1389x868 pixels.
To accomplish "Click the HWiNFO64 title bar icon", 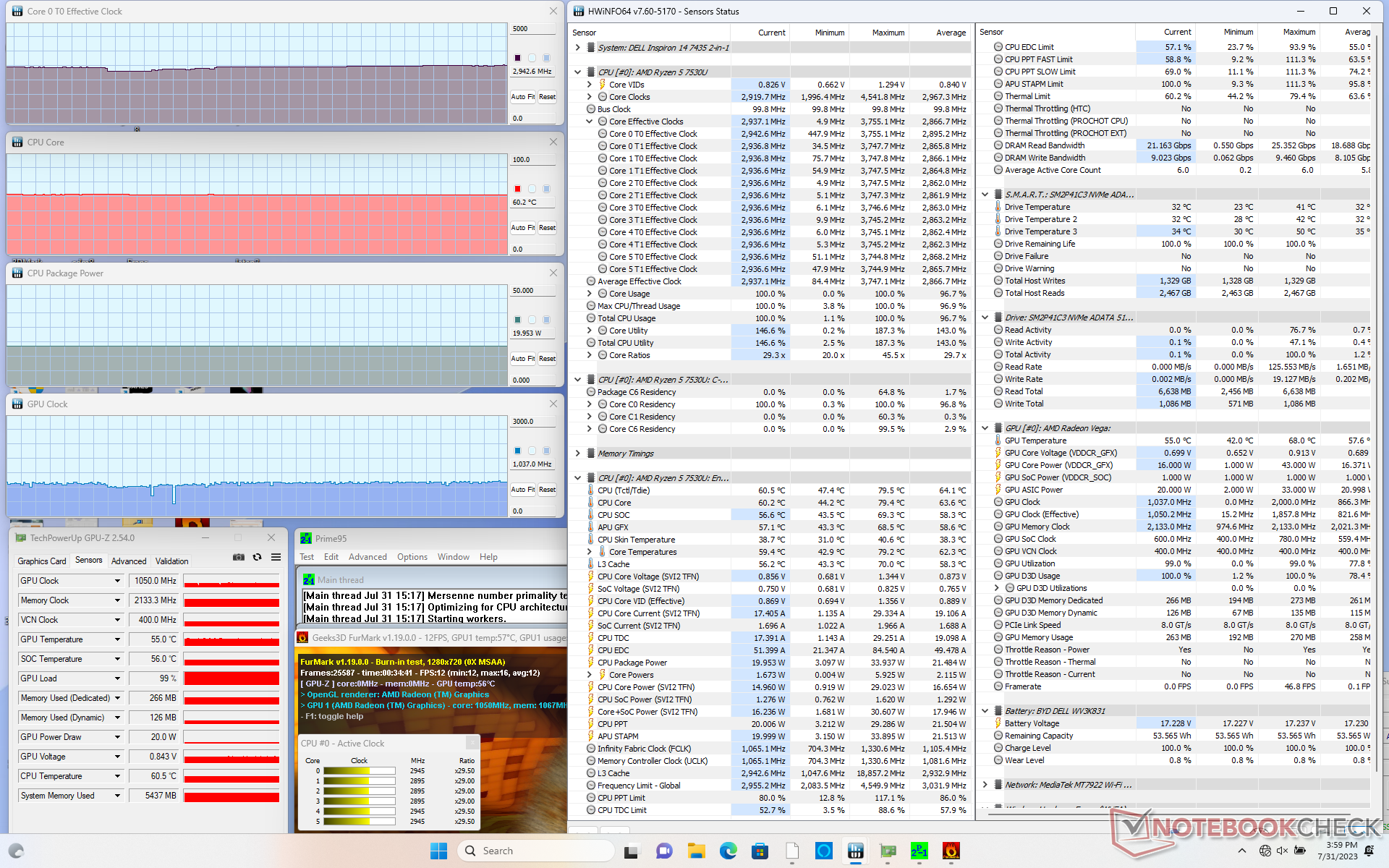I will [x=577, y=11].
